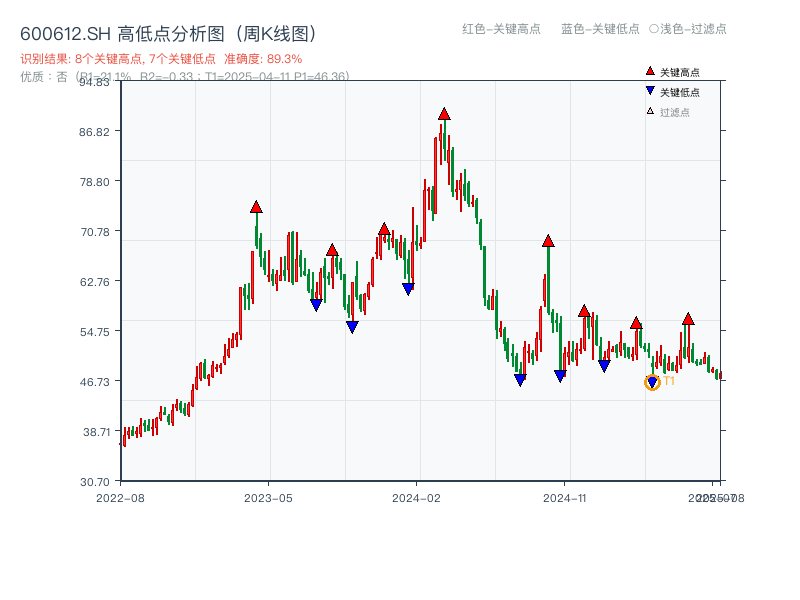Screen dimensions: 800x600
Task: Click the chart title 600612.SH 高低点分析图
Action: point(168,34)
